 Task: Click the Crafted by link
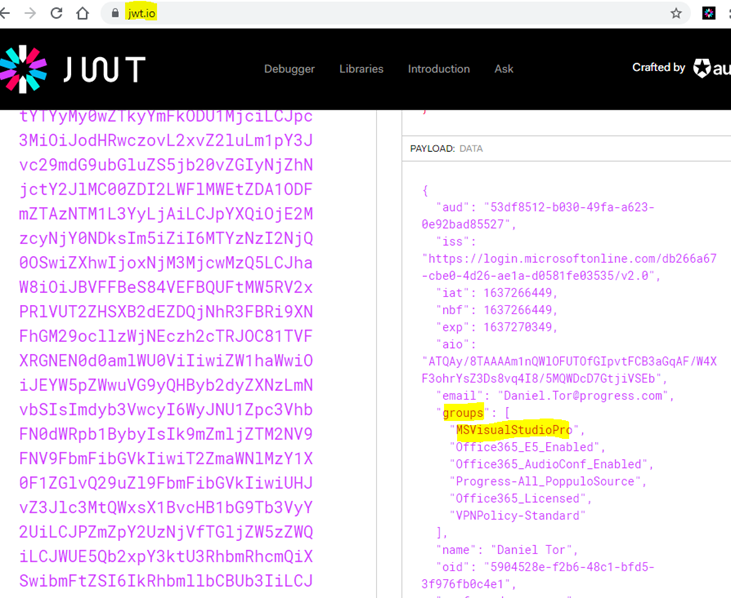point(658,67)
